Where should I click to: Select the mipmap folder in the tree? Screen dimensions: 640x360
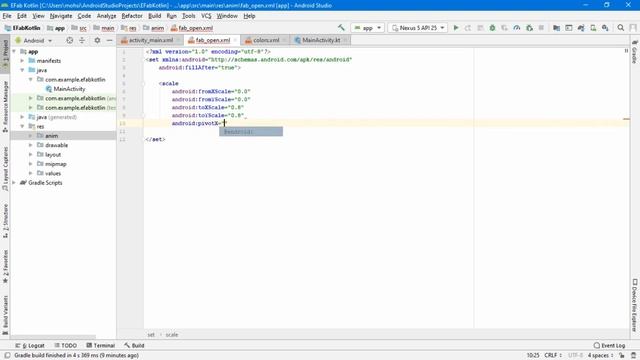point(56,164)
